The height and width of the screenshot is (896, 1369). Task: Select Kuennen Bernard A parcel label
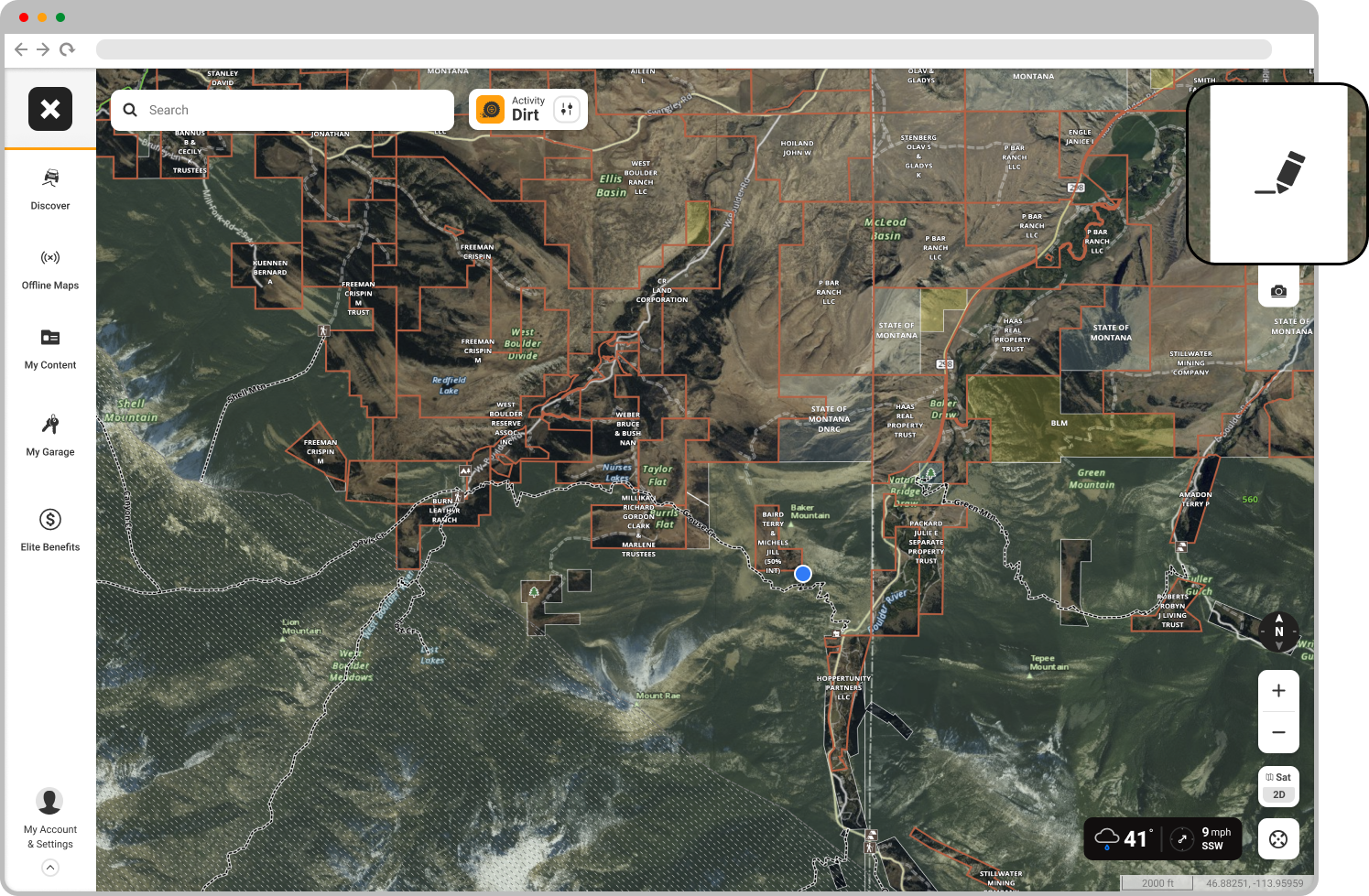[x=270, y=272]
